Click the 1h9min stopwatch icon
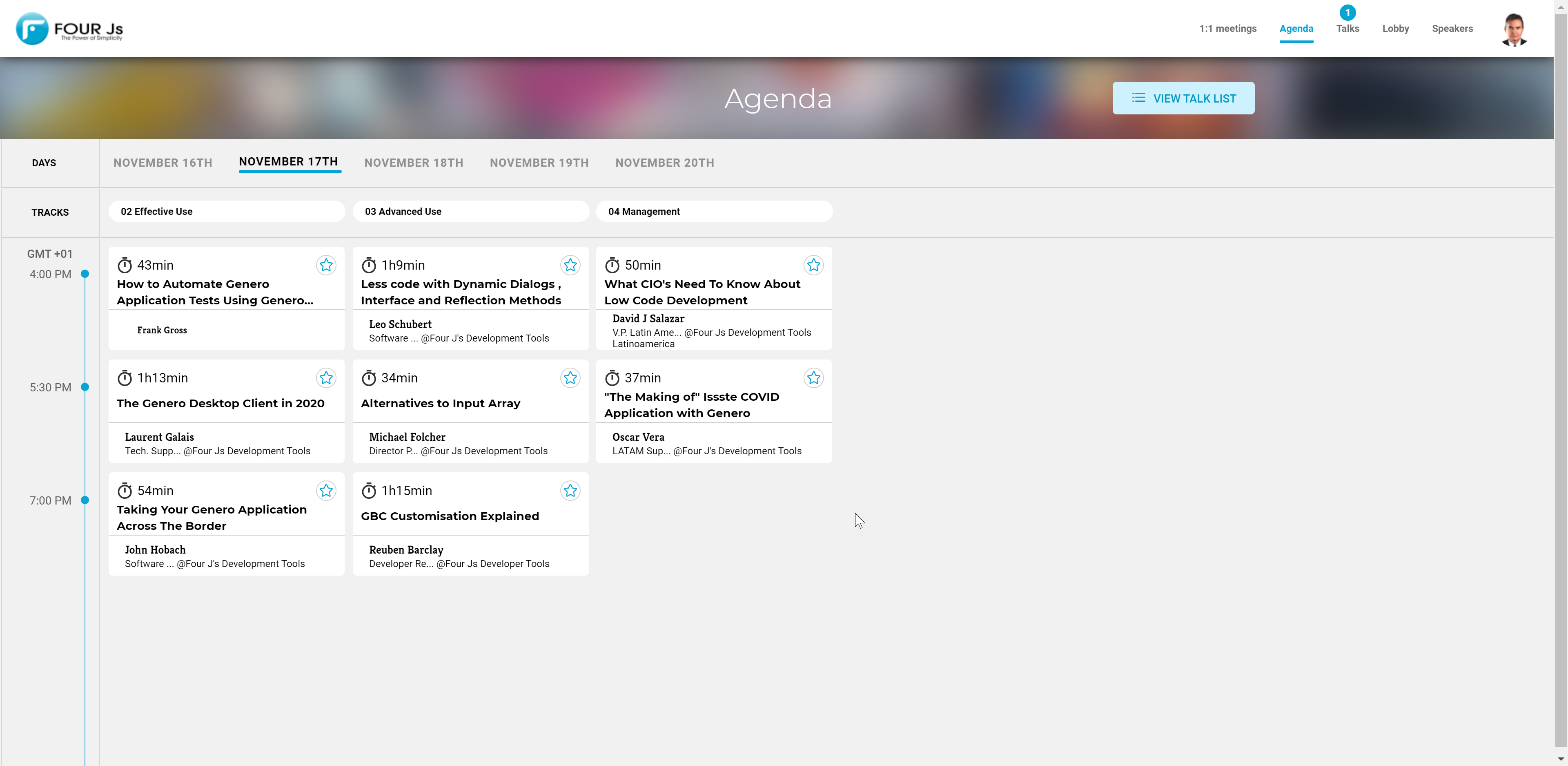This screenshot has height=766, width=1568. click(369, 265)
